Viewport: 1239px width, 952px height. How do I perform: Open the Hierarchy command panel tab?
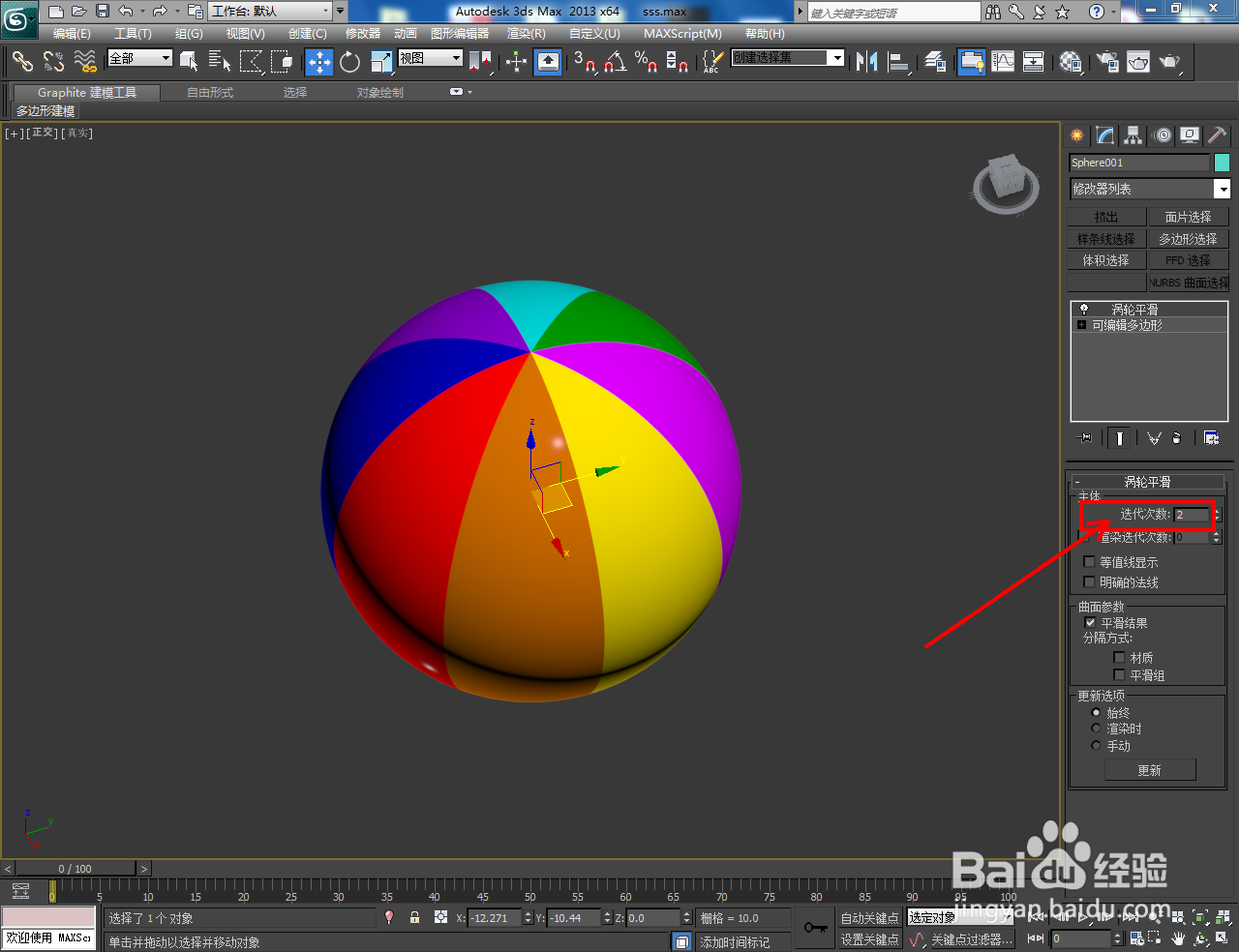[x=1133, y=135]
